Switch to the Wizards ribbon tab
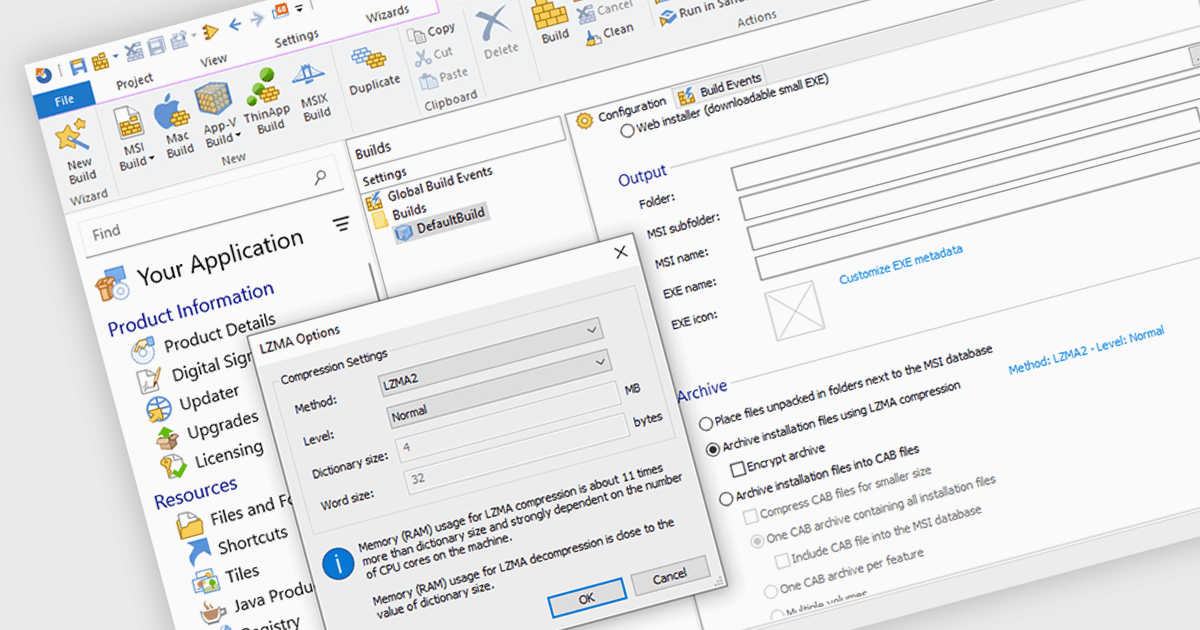The image size is (1200, 630). coord(386,12)
